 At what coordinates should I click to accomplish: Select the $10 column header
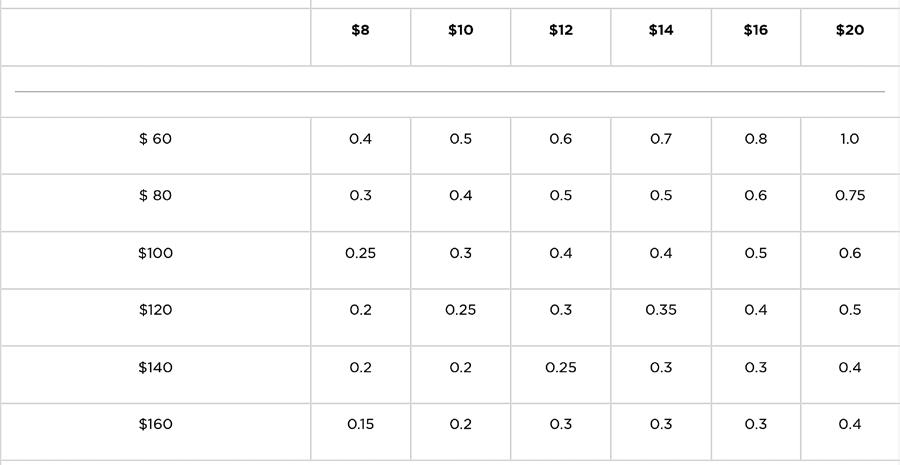pyautogui.click(x=460, y=30)
